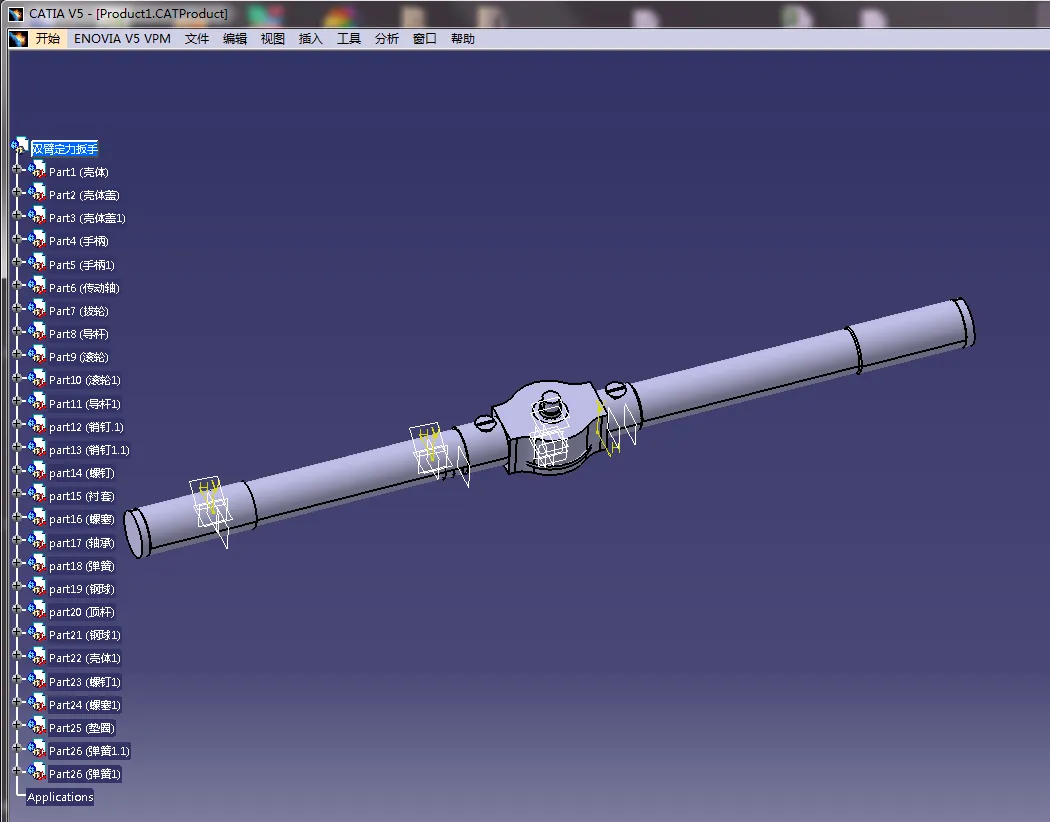The width and height of the screenshot is (1050, 822).
Task: Expand the part14 (螺钉) node
Action: coord(17,471)
